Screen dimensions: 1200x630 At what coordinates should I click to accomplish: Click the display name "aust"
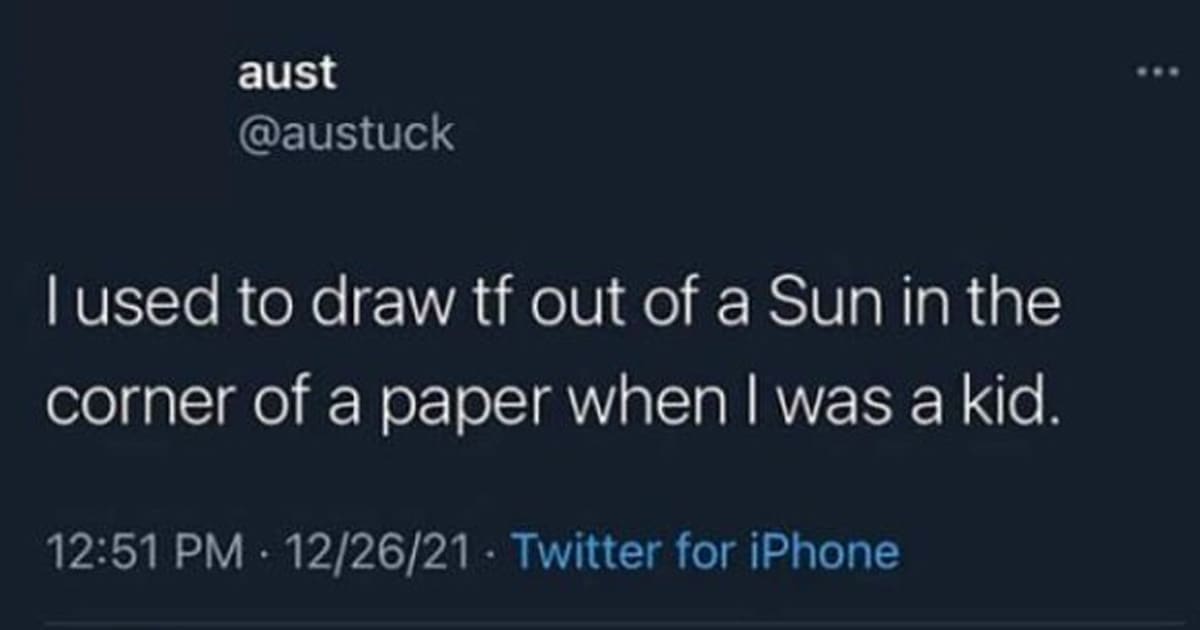[x=287, y=72]
